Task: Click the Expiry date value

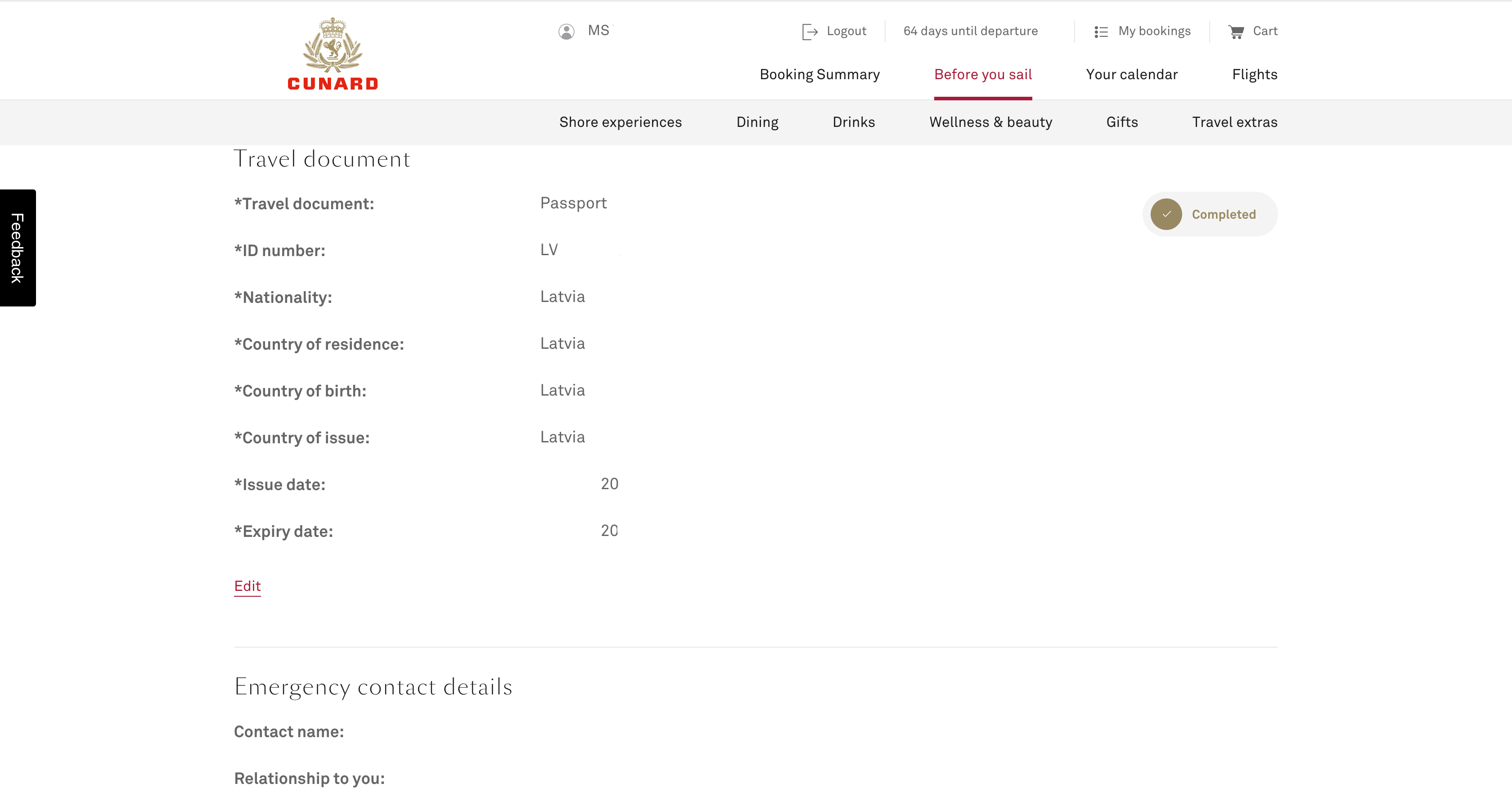Action: pyautogui.click(x=609, y=531)
